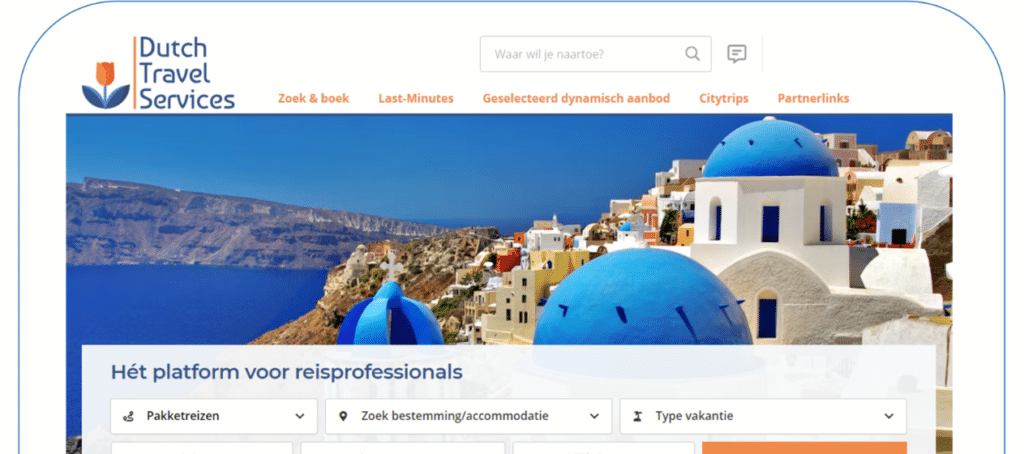The width and height of the screenshot is (1024, 454).
Task: Click chevron of destination/accommodatie selector
Action: (594, 416)
